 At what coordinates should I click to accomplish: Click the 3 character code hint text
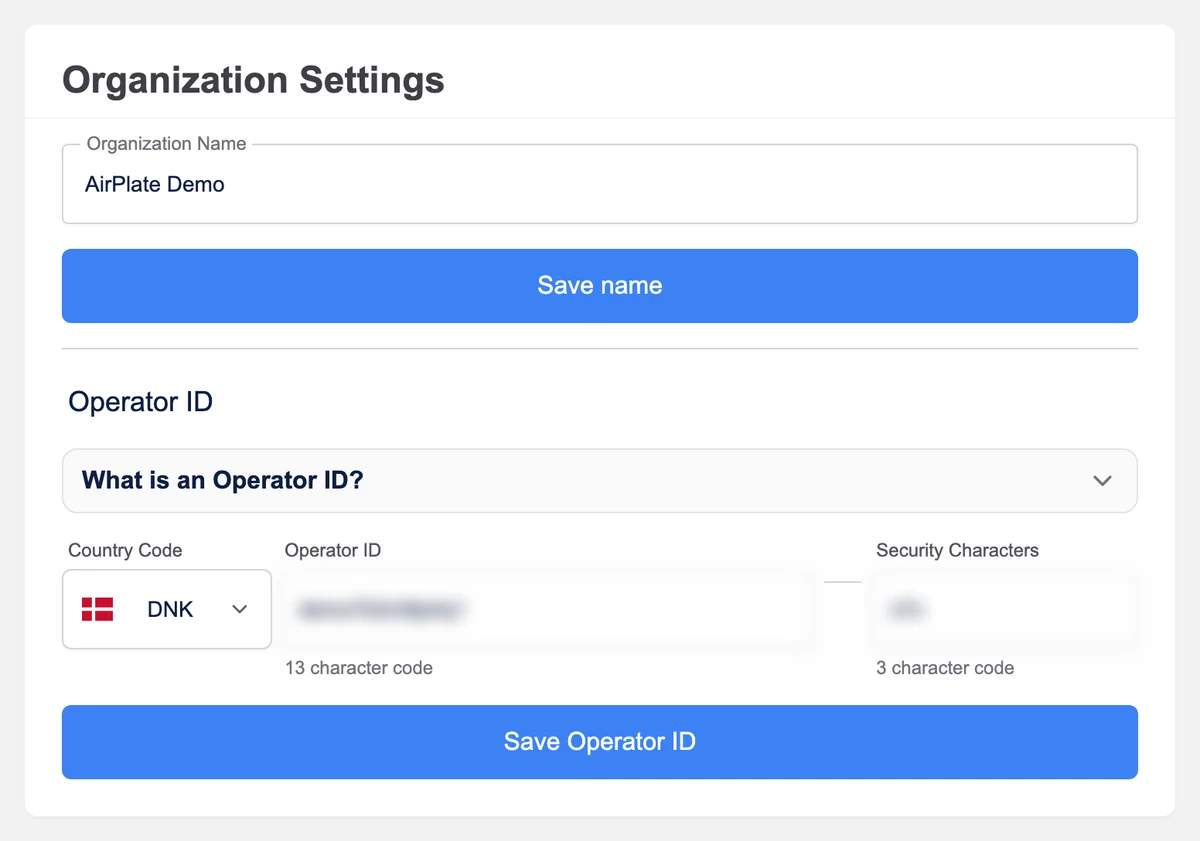pyautogui.click(x=945, y=668)
